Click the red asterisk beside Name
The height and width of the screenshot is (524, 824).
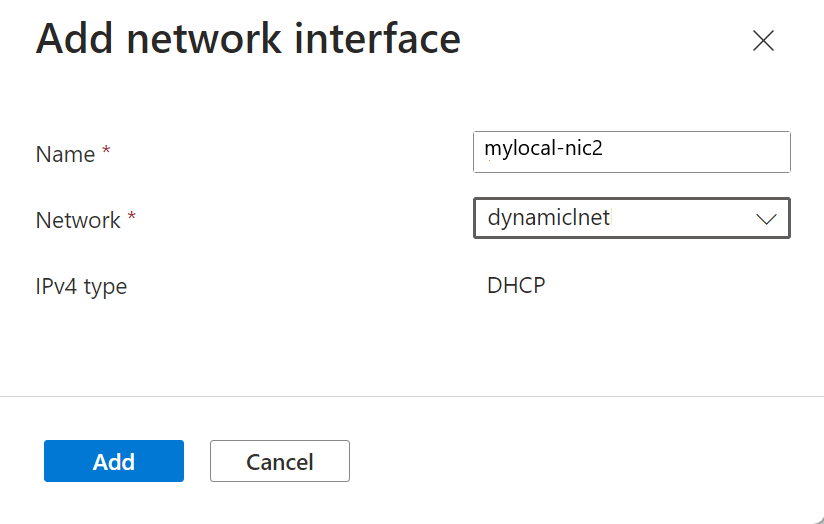[x=106, y=153]
